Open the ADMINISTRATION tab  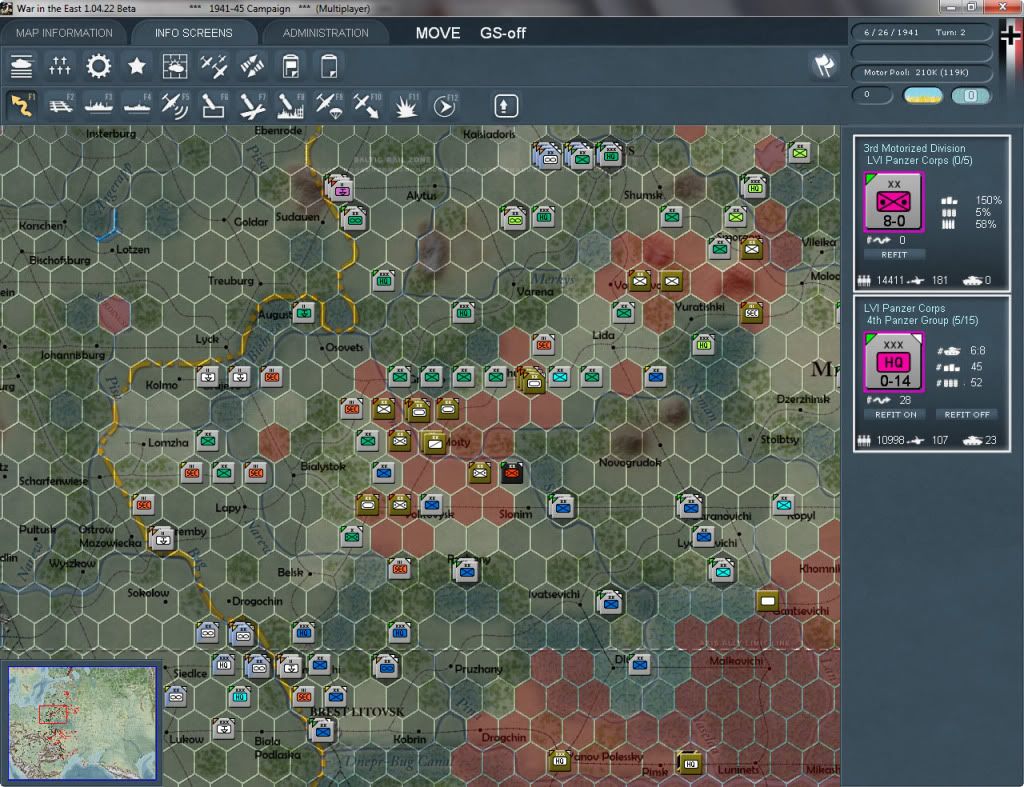click(x=325, y=33)
